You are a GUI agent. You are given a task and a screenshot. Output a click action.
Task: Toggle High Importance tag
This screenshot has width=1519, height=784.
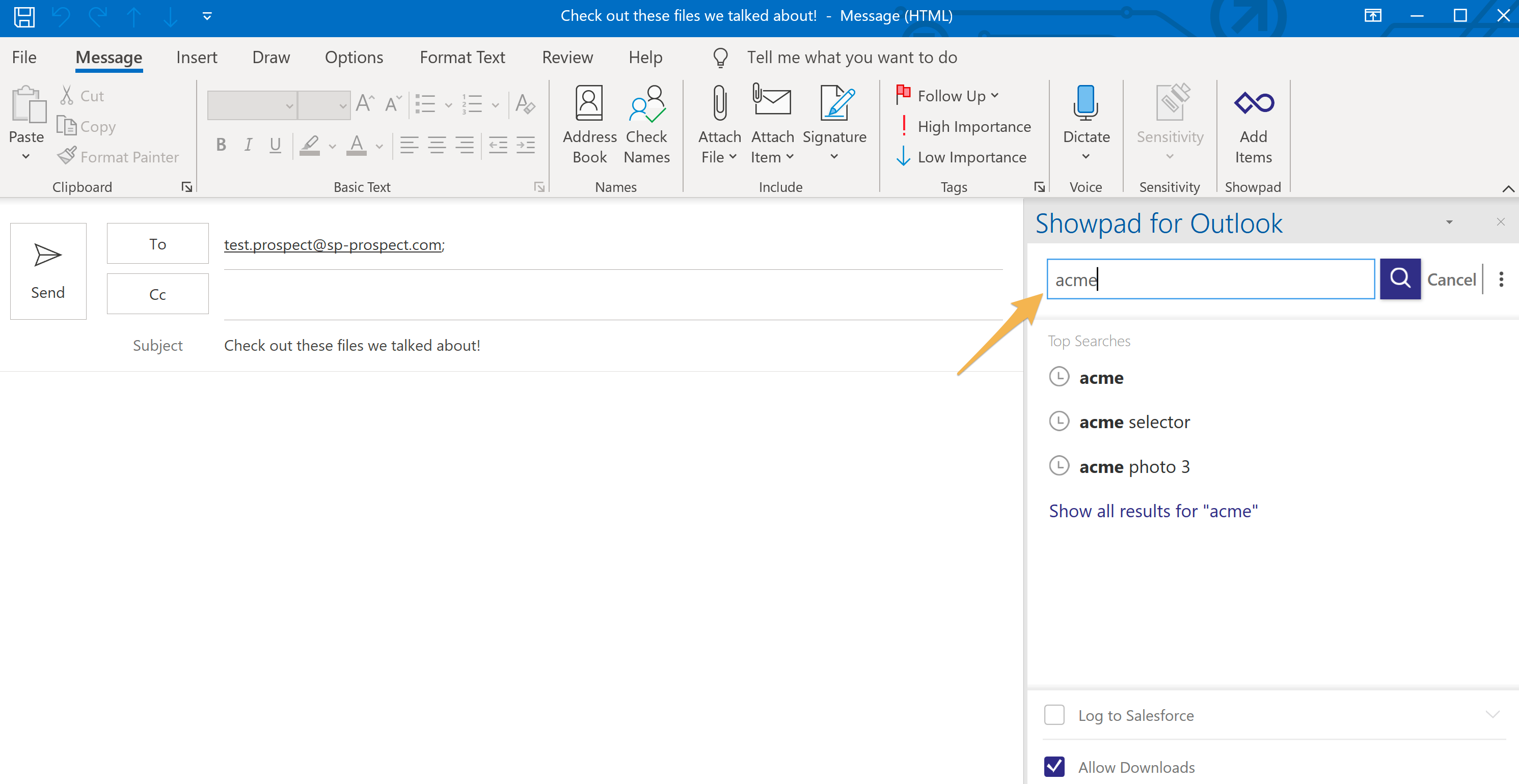[964, 126]
